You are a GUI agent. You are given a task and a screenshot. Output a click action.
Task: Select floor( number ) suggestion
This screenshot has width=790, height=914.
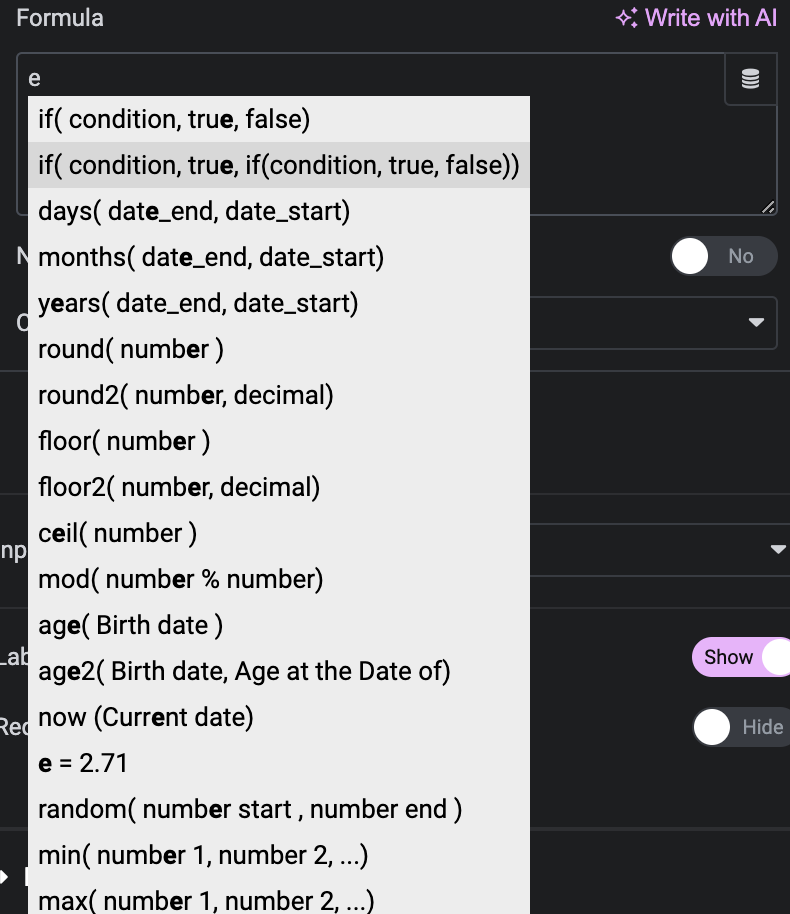pos(279,441)
